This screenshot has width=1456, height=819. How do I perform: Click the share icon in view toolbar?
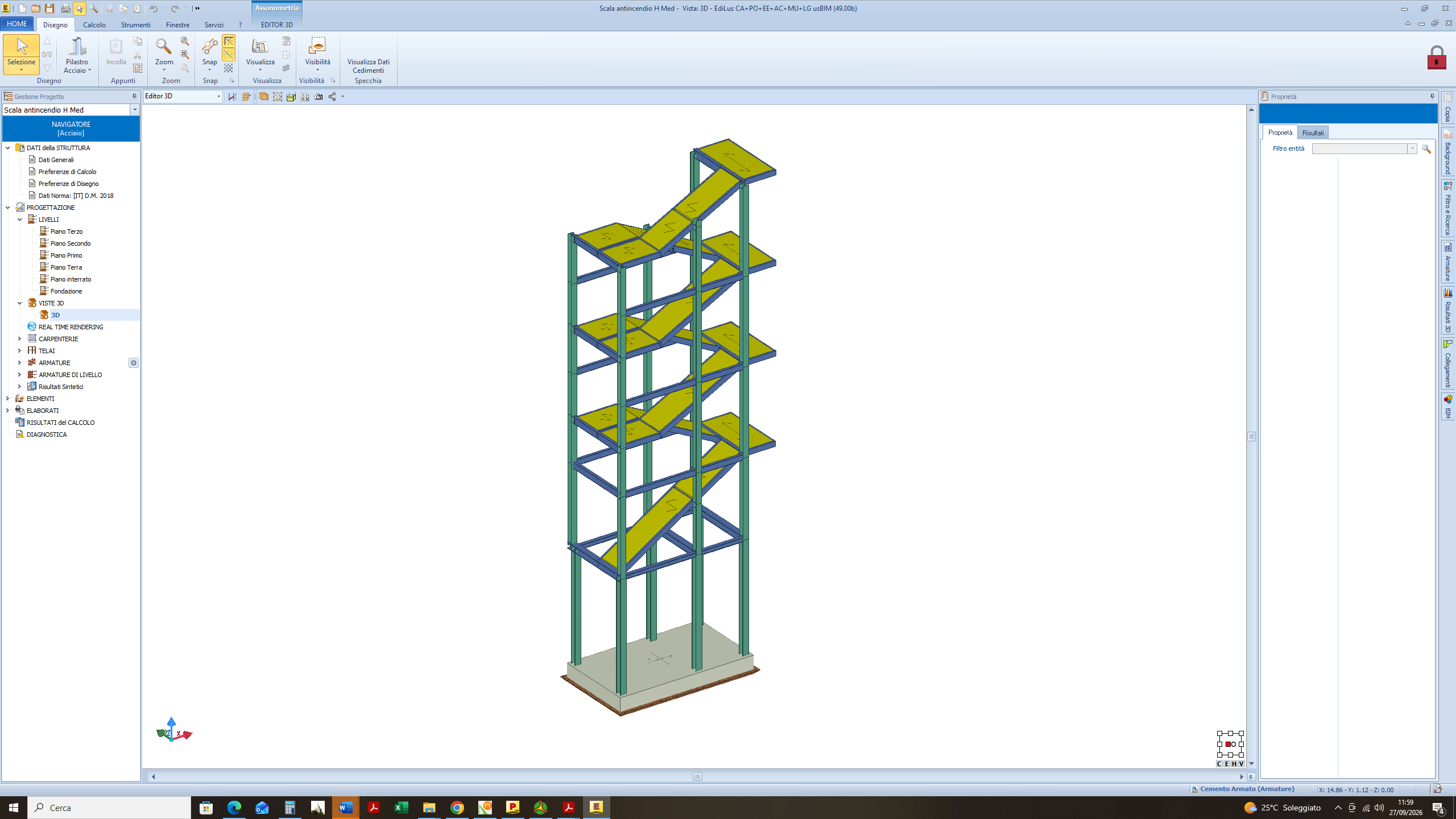(333, 97)
